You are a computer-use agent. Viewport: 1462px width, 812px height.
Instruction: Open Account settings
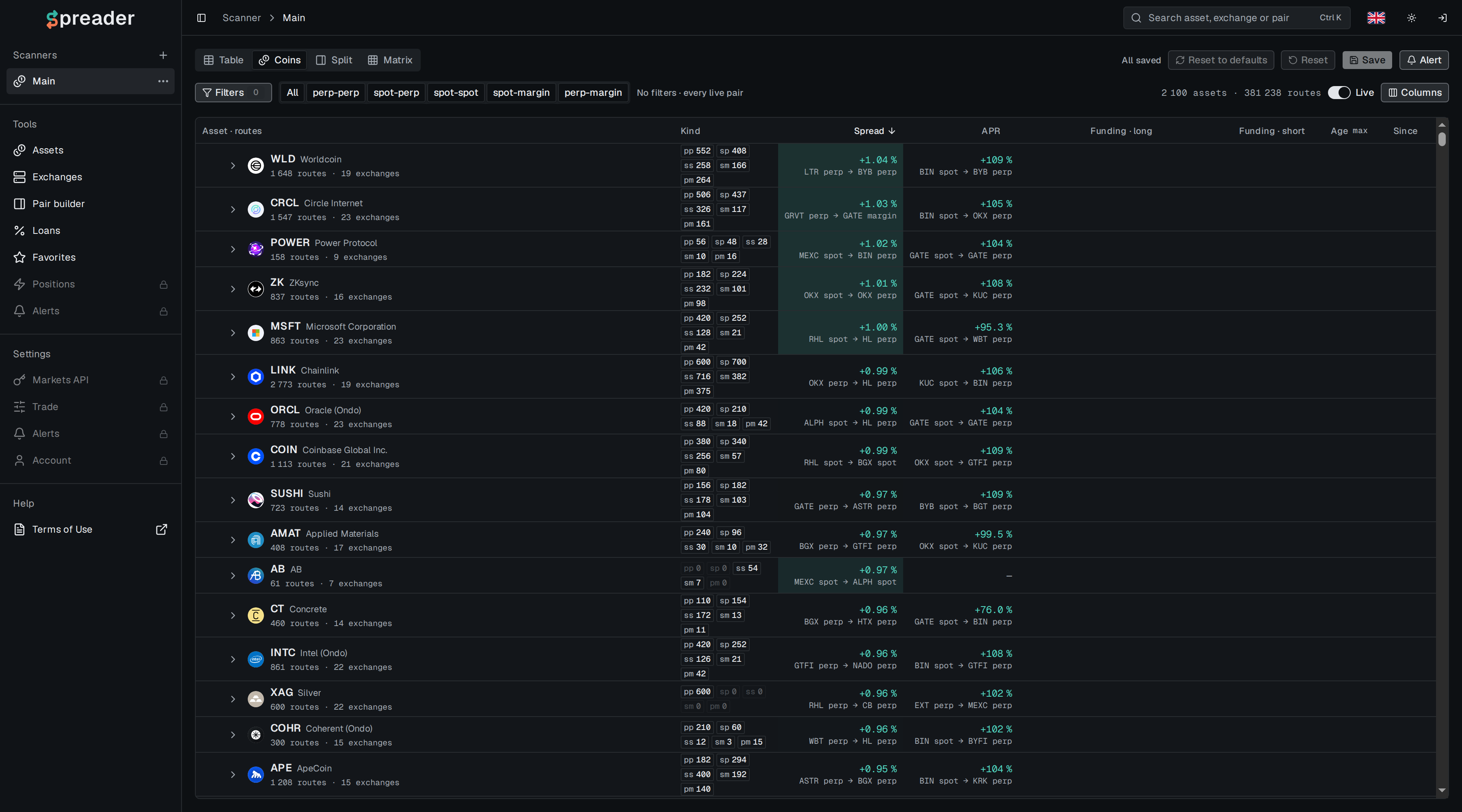click(x=91, y=460)
